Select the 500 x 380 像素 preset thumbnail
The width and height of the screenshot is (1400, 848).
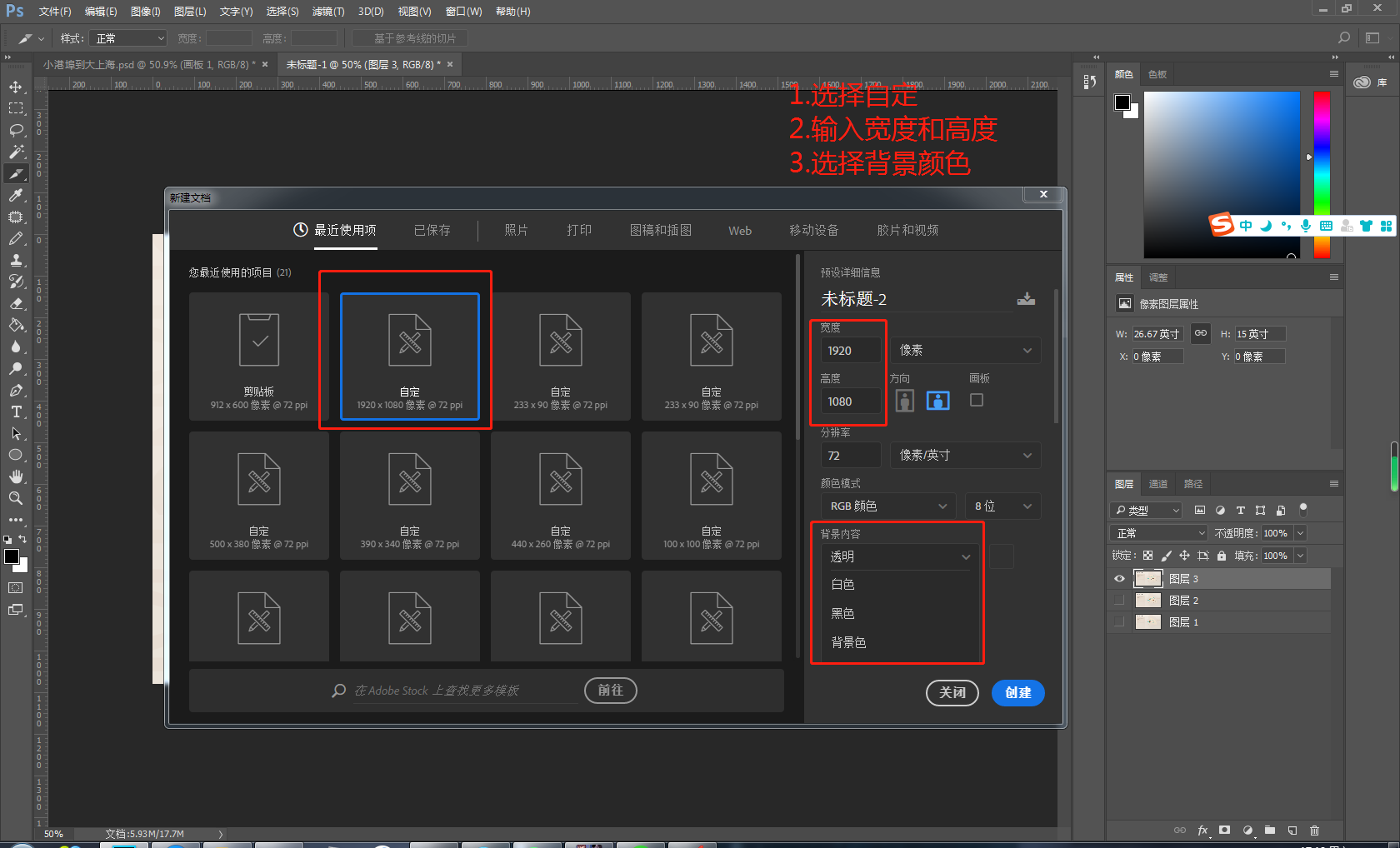259,496
